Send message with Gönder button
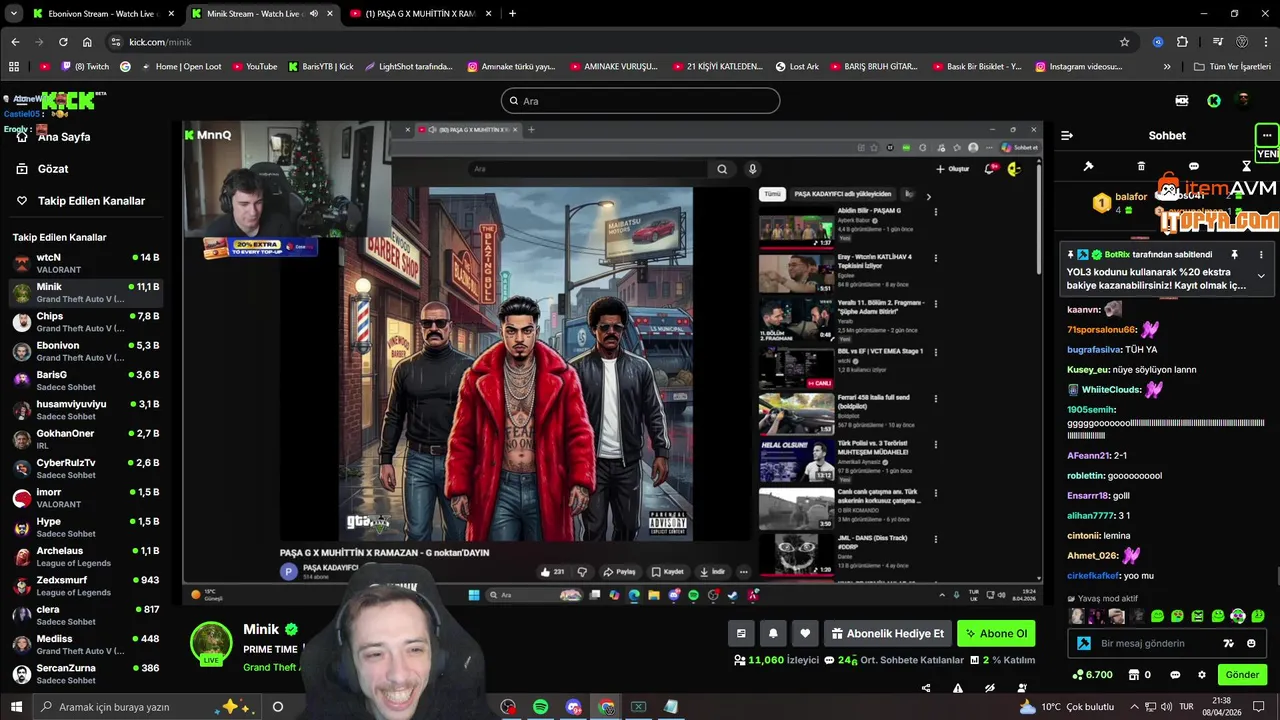The height and width of the screenshot is (720, 1280). [1242, 675]
